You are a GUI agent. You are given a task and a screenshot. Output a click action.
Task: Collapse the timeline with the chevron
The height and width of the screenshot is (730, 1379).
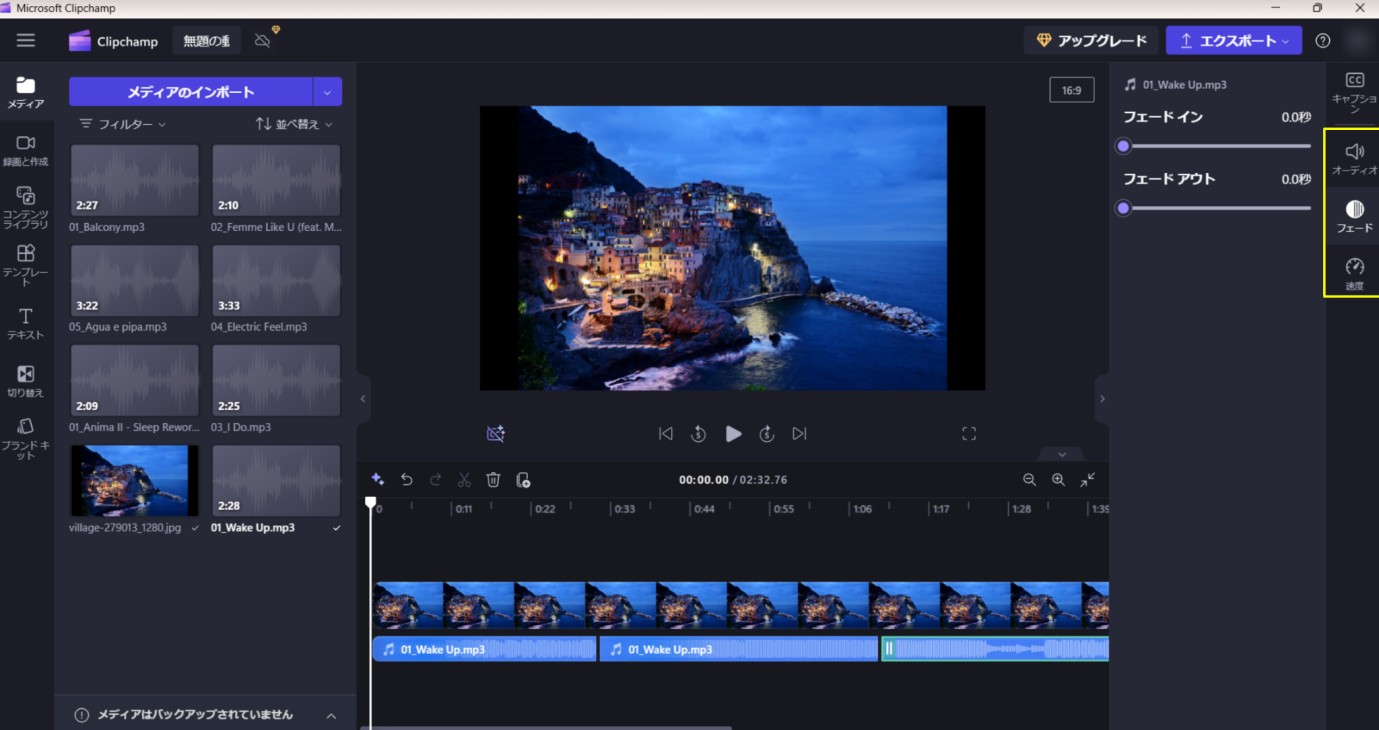(x=1062, y=454)
